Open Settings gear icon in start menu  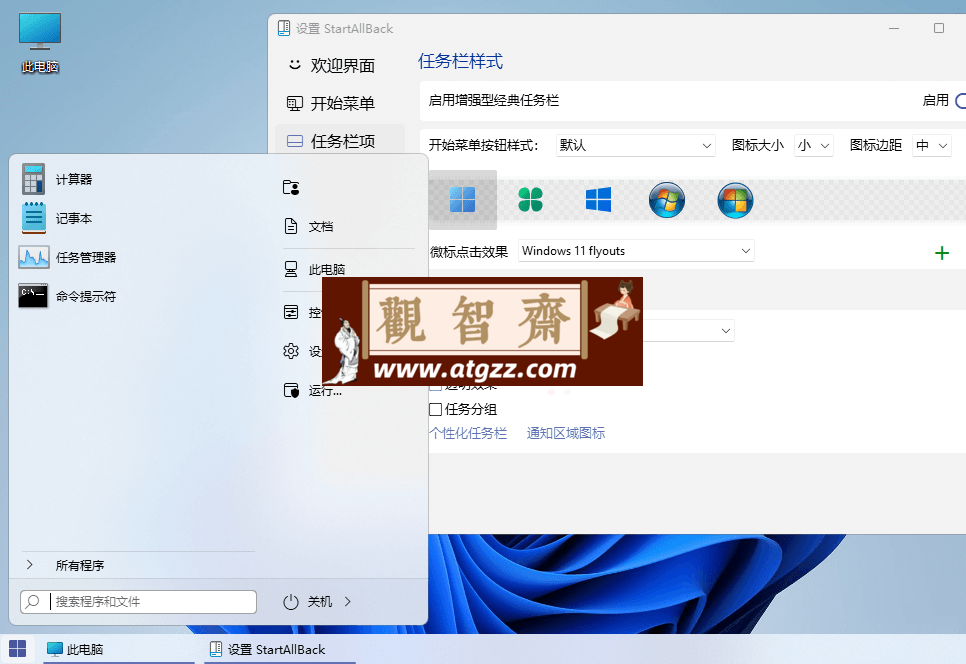(x=291, y=351)
